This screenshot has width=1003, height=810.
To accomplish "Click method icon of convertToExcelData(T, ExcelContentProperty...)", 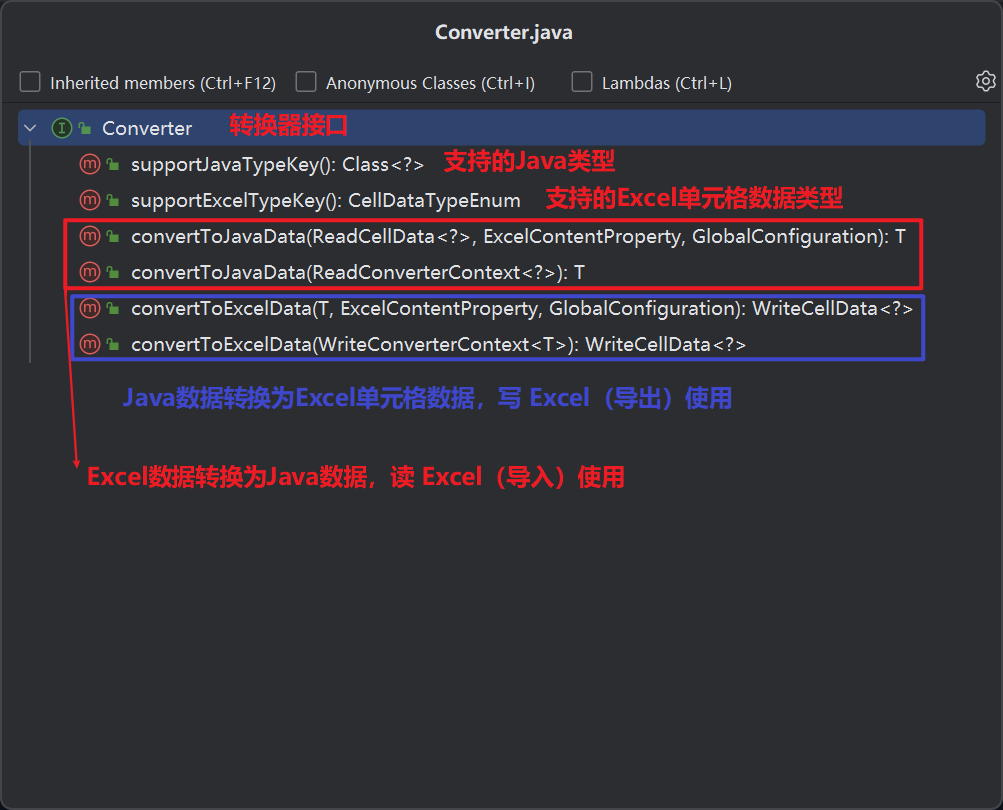I will (x=90, y=308).
